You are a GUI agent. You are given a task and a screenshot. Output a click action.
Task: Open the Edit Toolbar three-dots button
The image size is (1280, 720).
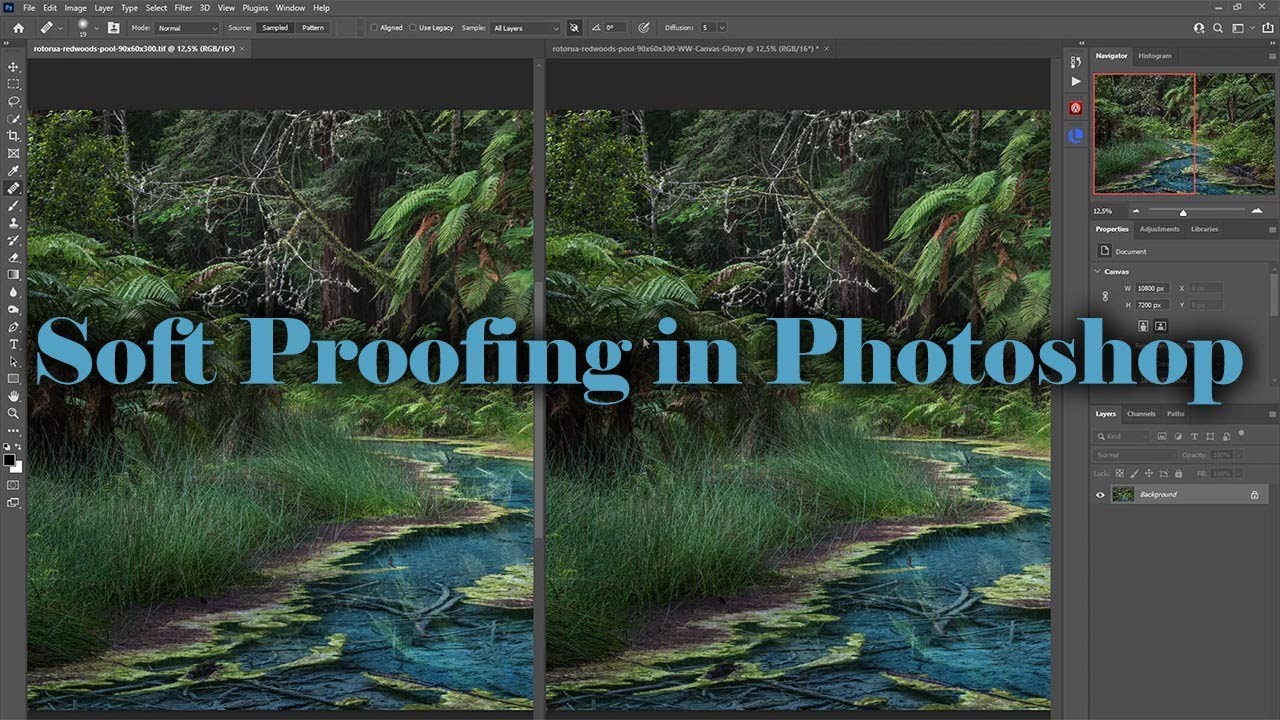(13, 431)
